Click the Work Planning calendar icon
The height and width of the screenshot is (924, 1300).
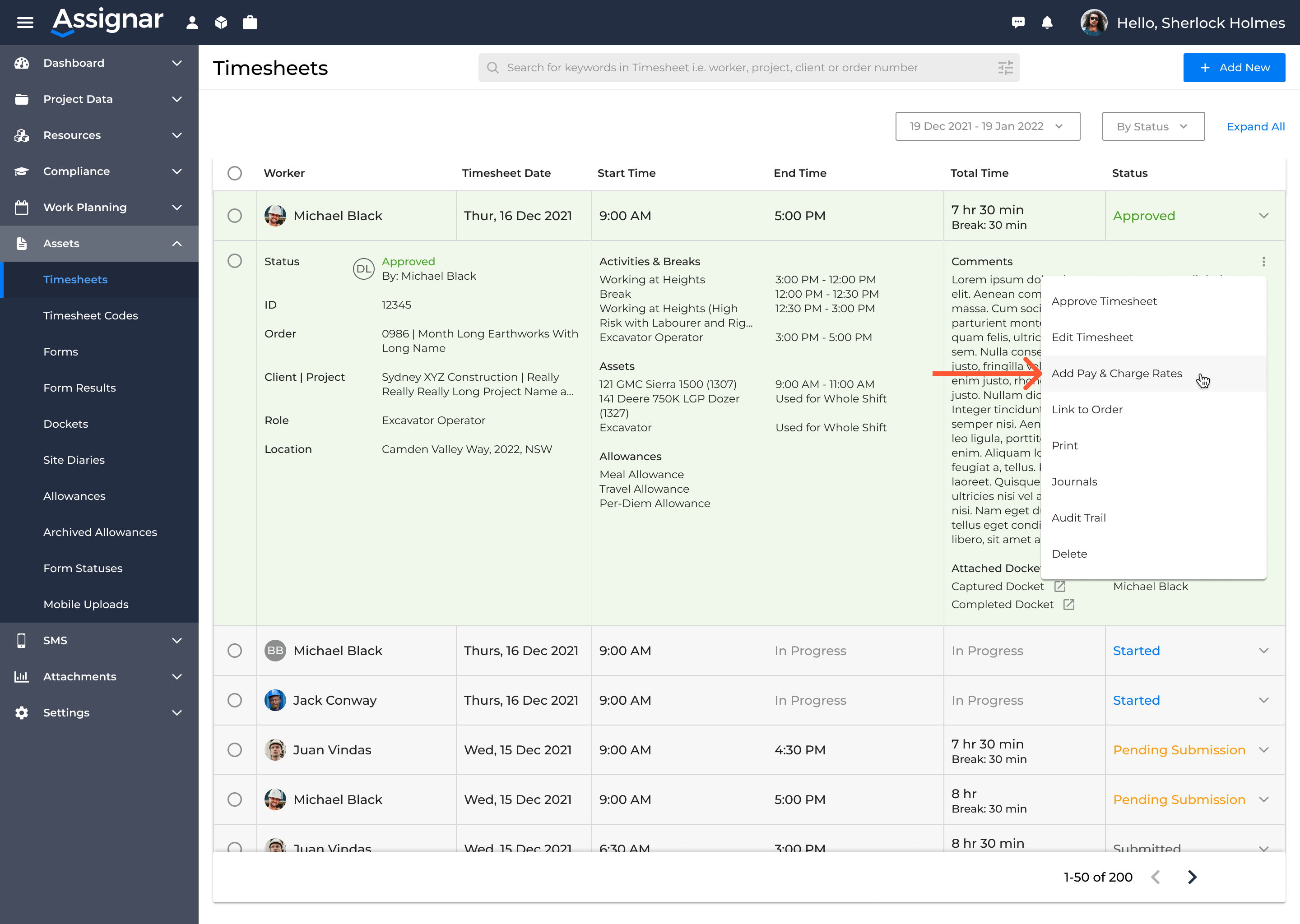(21, 207)
